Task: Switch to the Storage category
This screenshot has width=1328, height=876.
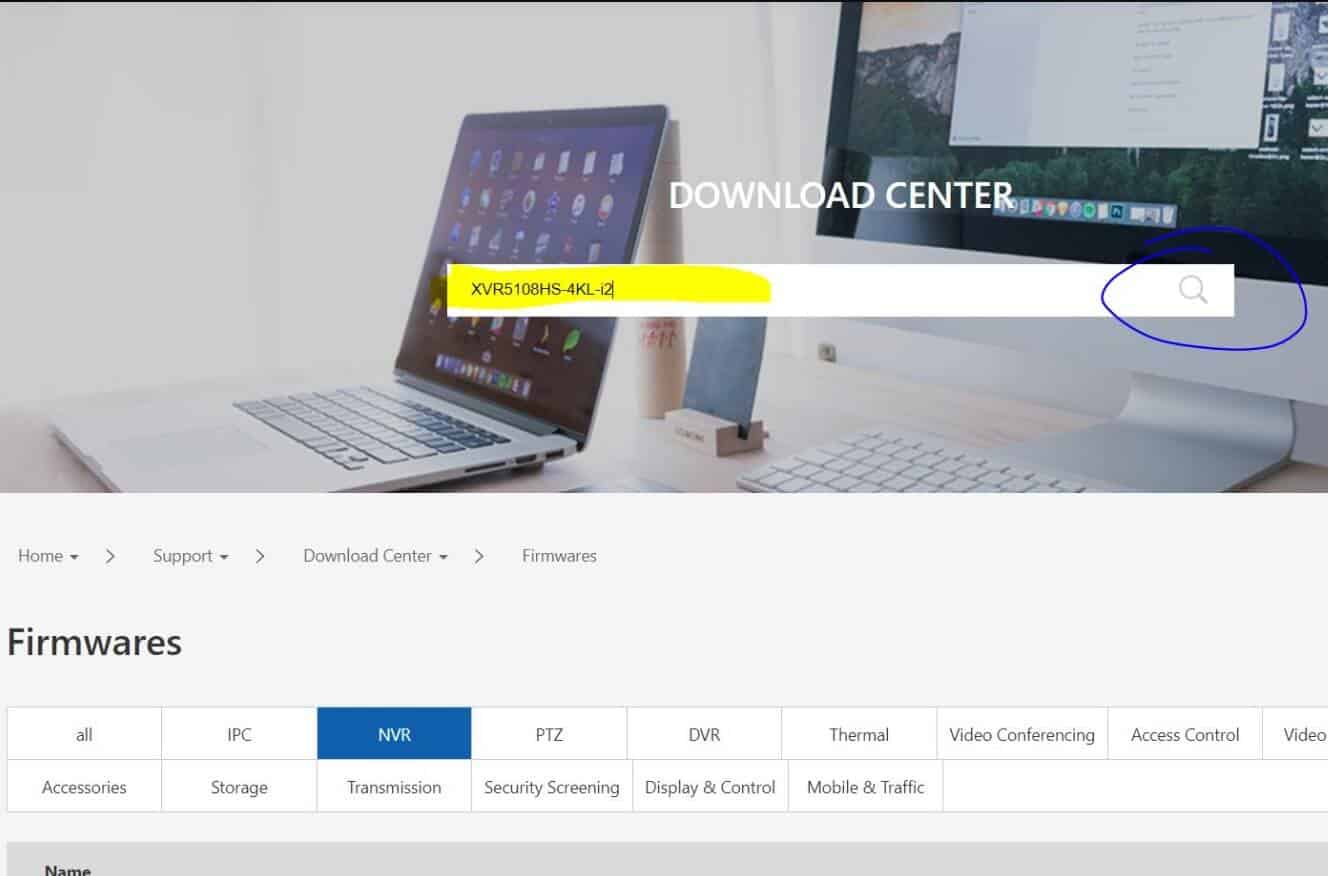Action: click(x=238, y=787)
